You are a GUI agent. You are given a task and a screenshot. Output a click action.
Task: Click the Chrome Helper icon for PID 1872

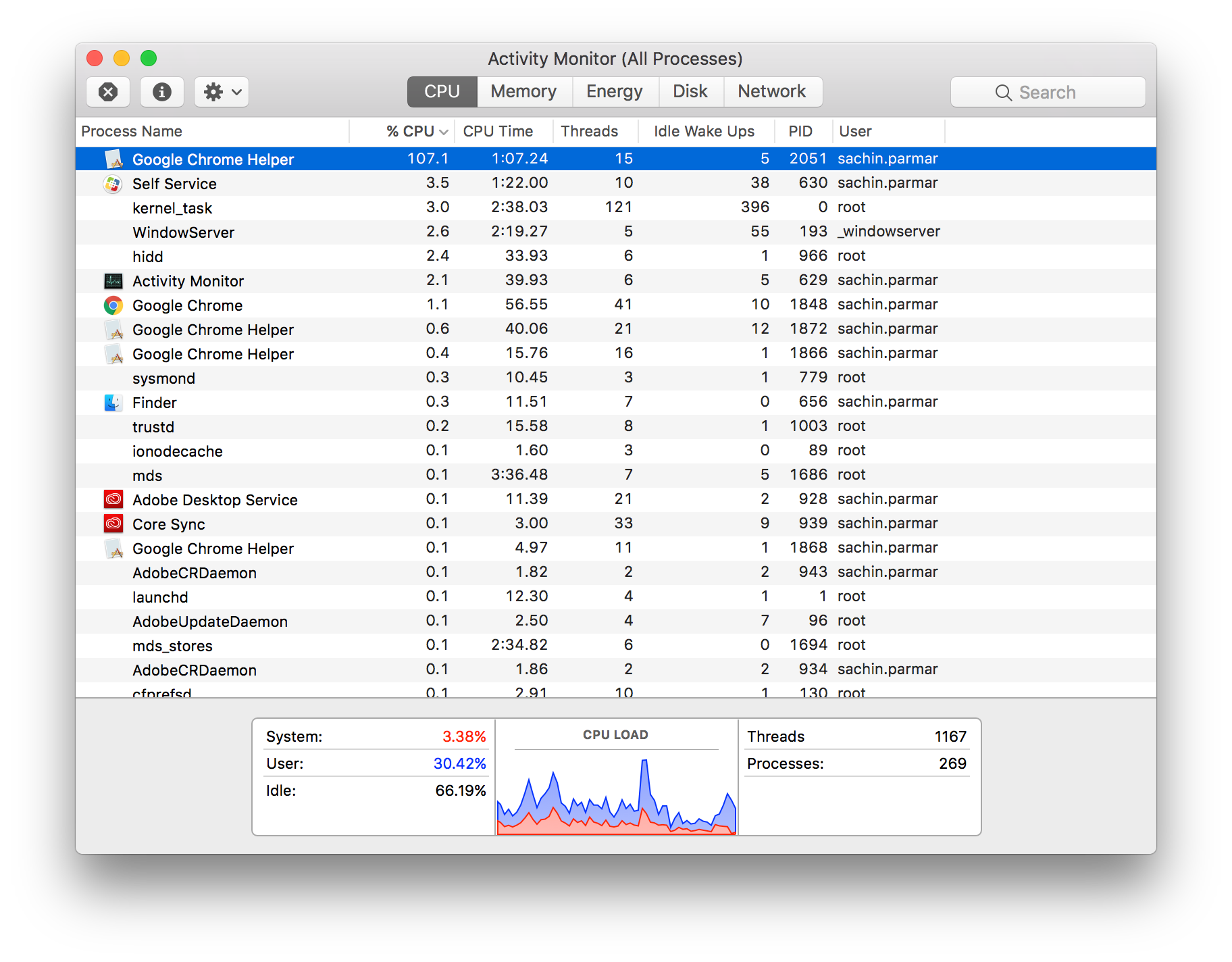[x=113, y=330]
